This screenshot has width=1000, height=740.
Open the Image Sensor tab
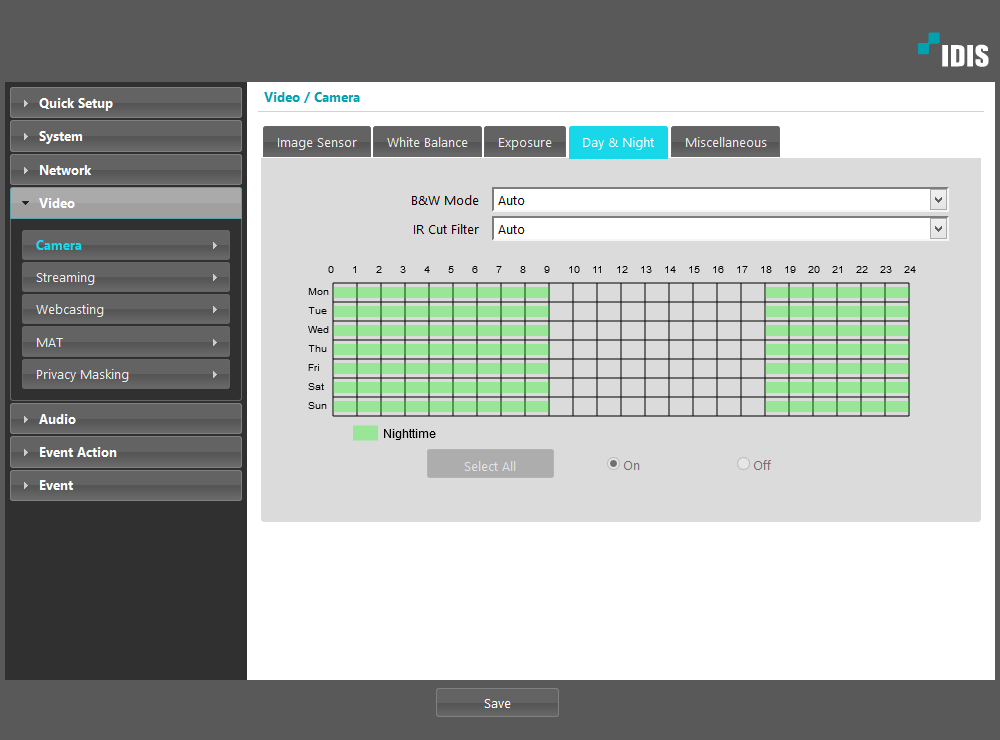(x=316, y=142)
